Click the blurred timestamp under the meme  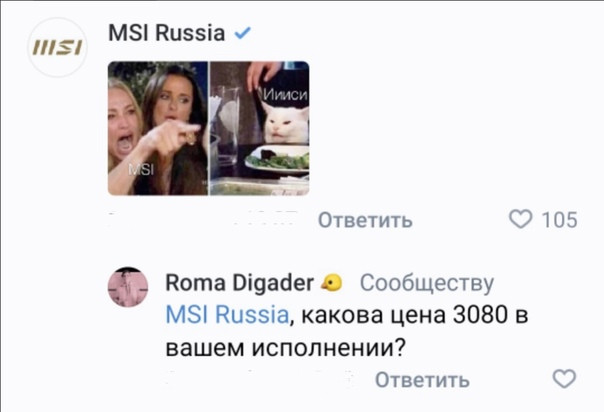tap(204, 220)
